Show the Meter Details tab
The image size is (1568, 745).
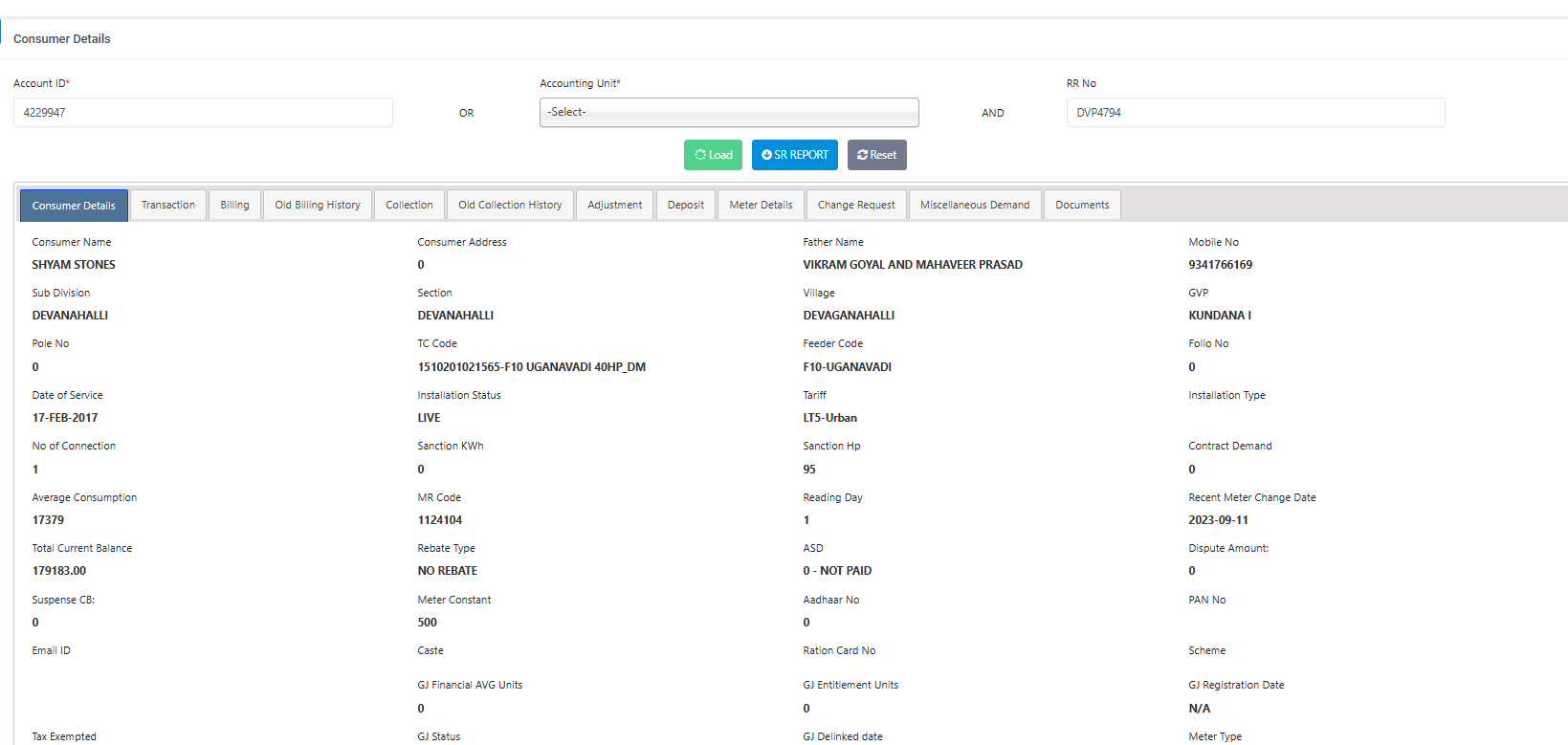click(761, 205)
